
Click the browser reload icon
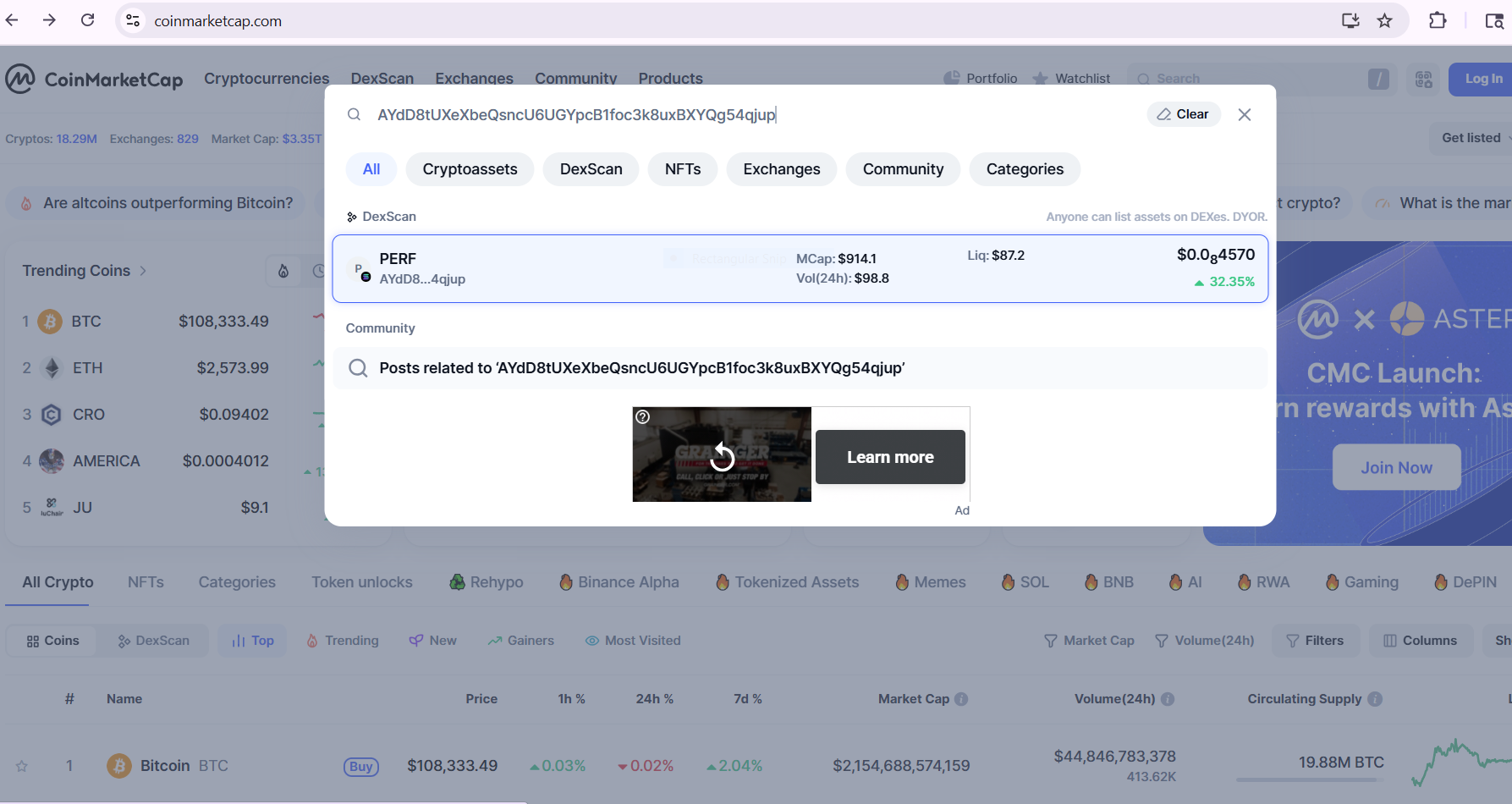[x=87, y=20]
